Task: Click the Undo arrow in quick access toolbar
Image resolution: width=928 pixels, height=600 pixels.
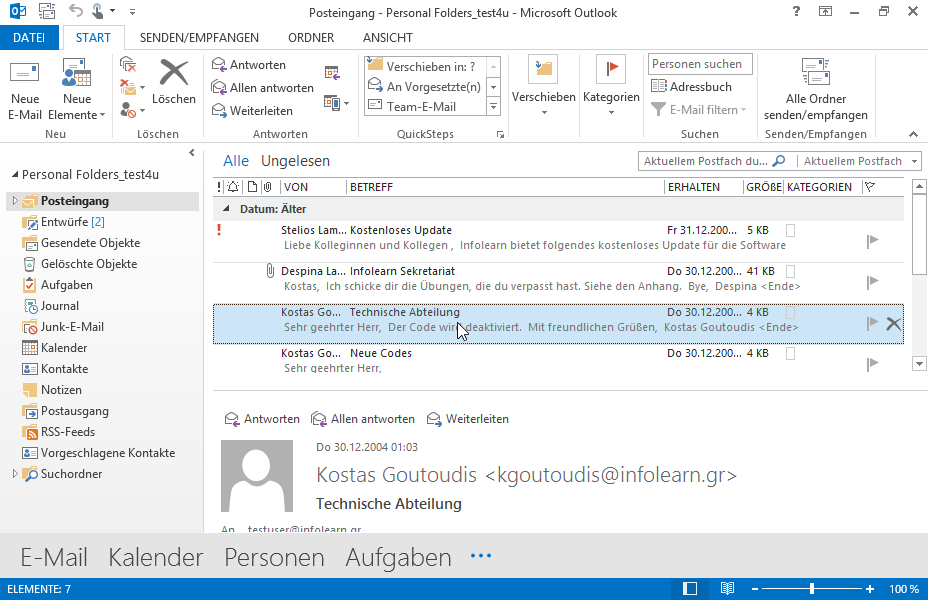Action: point(76,11)
